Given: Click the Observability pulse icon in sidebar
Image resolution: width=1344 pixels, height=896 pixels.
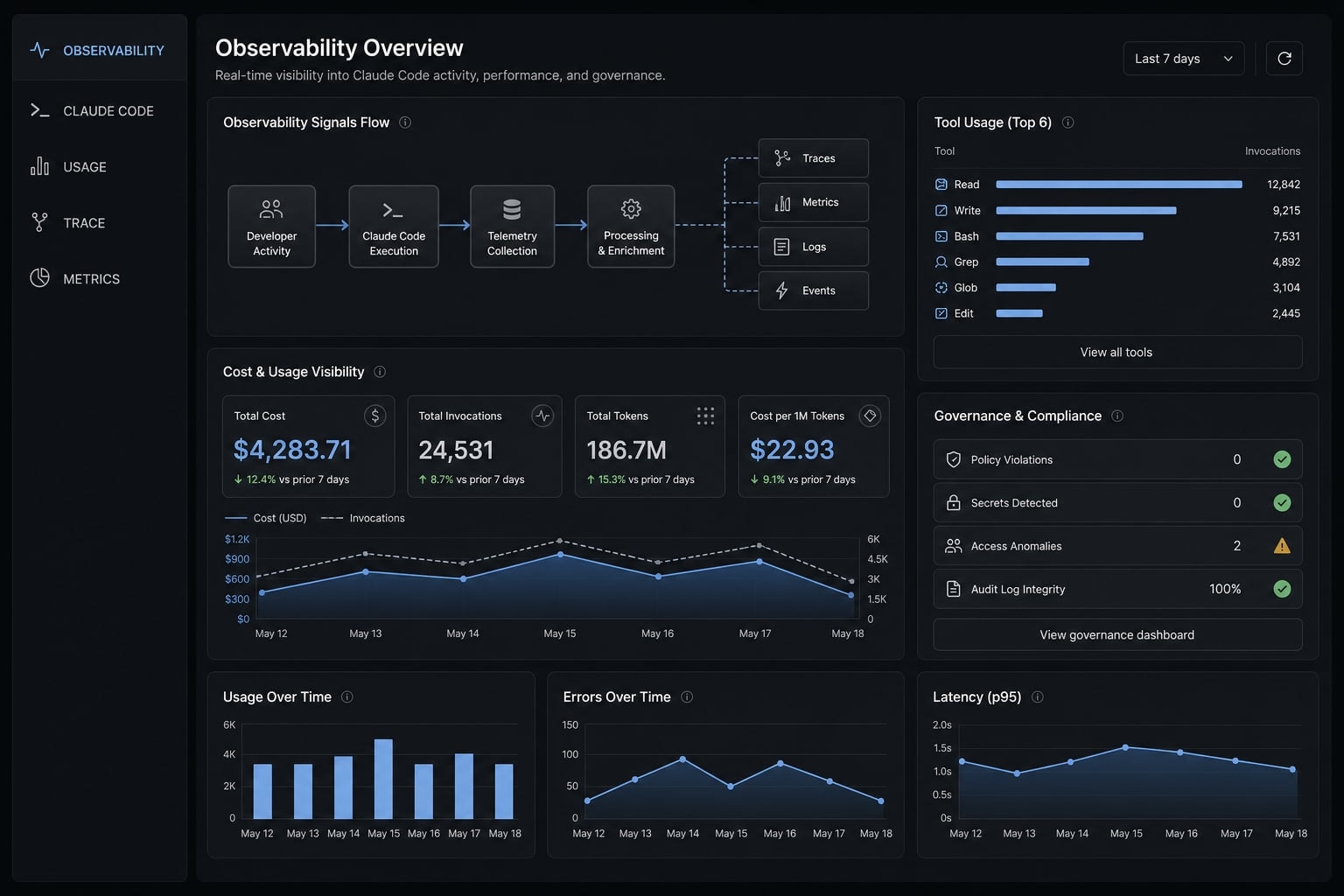Looking at the screenshot, I should (39, 50).
